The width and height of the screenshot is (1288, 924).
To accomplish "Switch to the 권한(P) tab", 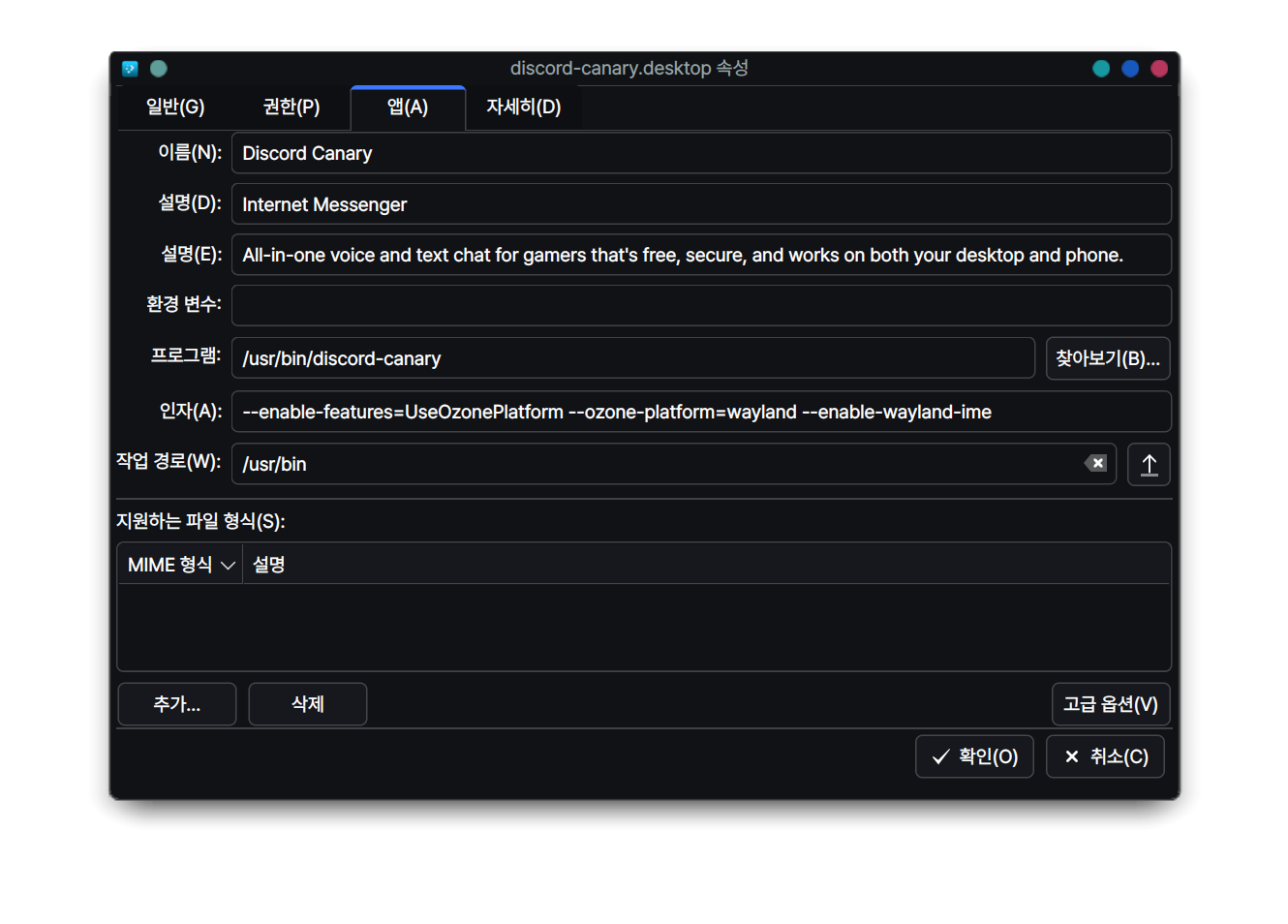I will (x=291, y=108).
